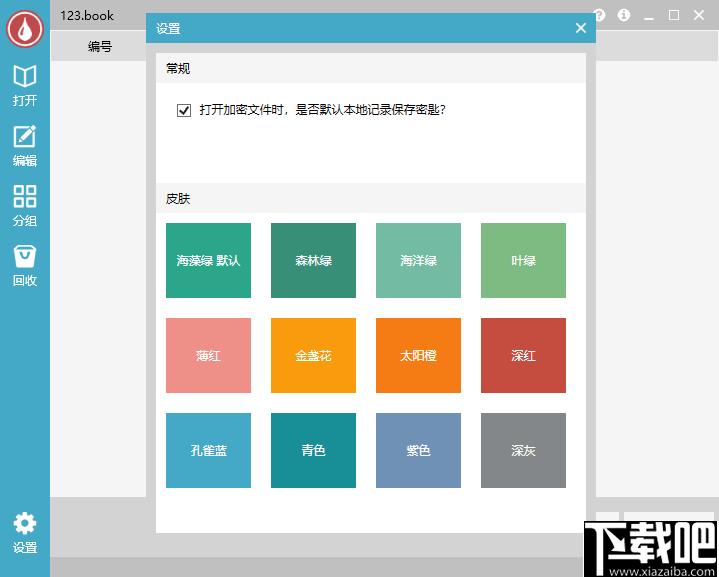The height and width of the screenshot is (577, 719).
Task: Choose the 叶绿 skin swatch
Action: (x=523, y=261)
